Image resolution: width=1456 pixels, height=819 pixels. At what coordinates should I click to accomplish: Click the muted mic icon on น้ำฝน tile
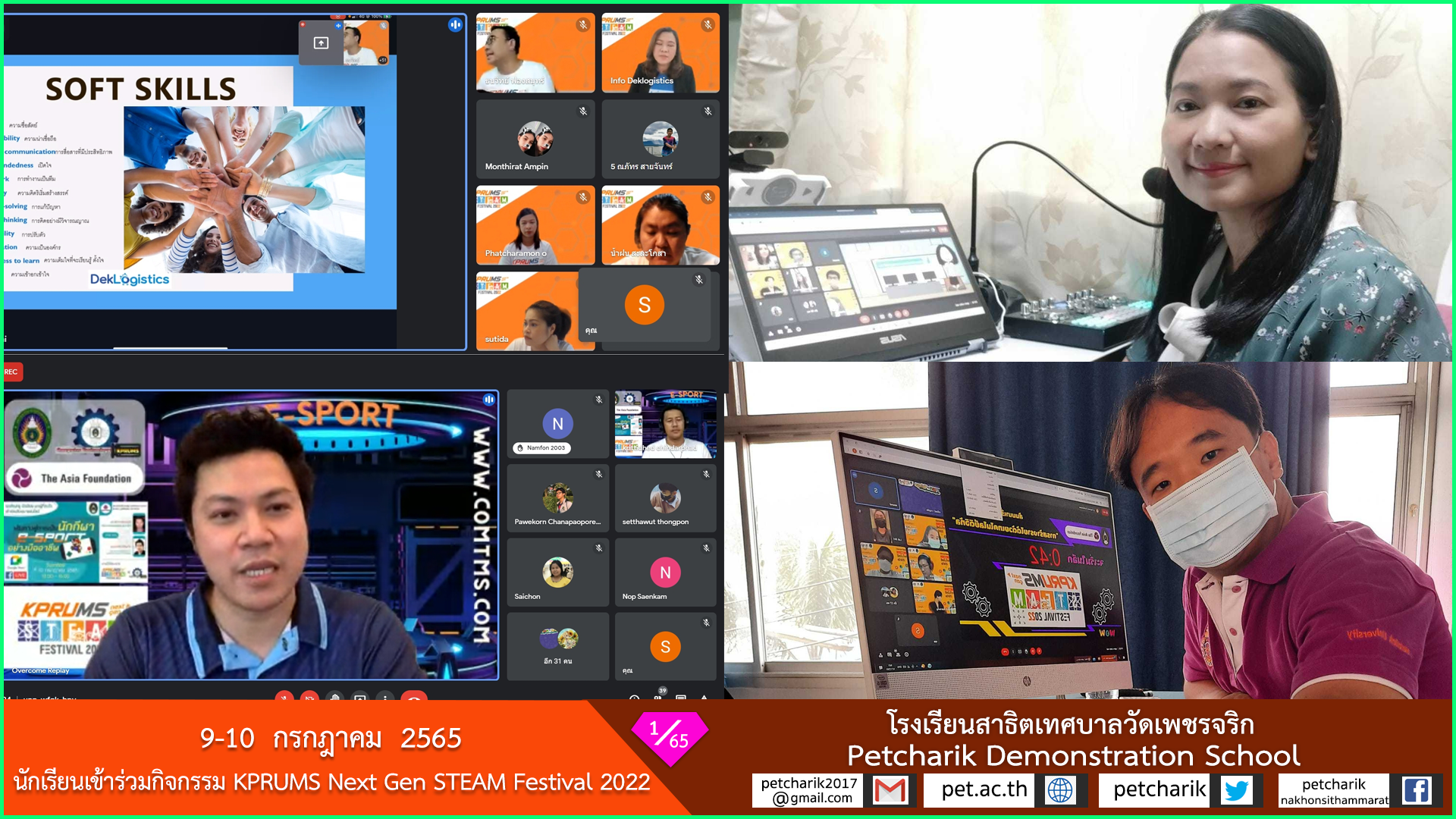(708, 197)
